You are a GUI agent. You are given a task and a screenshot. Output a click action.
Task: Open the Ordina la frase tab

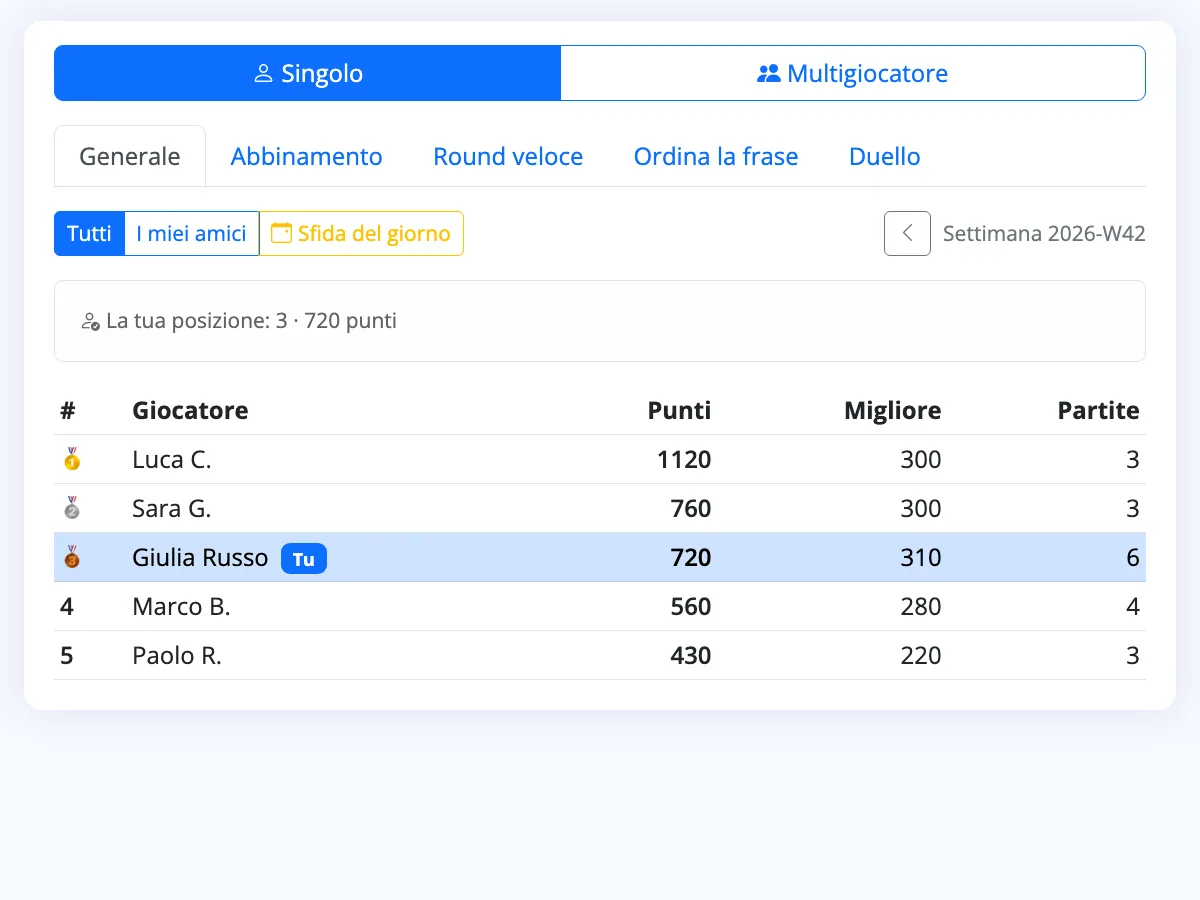(716, 156)
